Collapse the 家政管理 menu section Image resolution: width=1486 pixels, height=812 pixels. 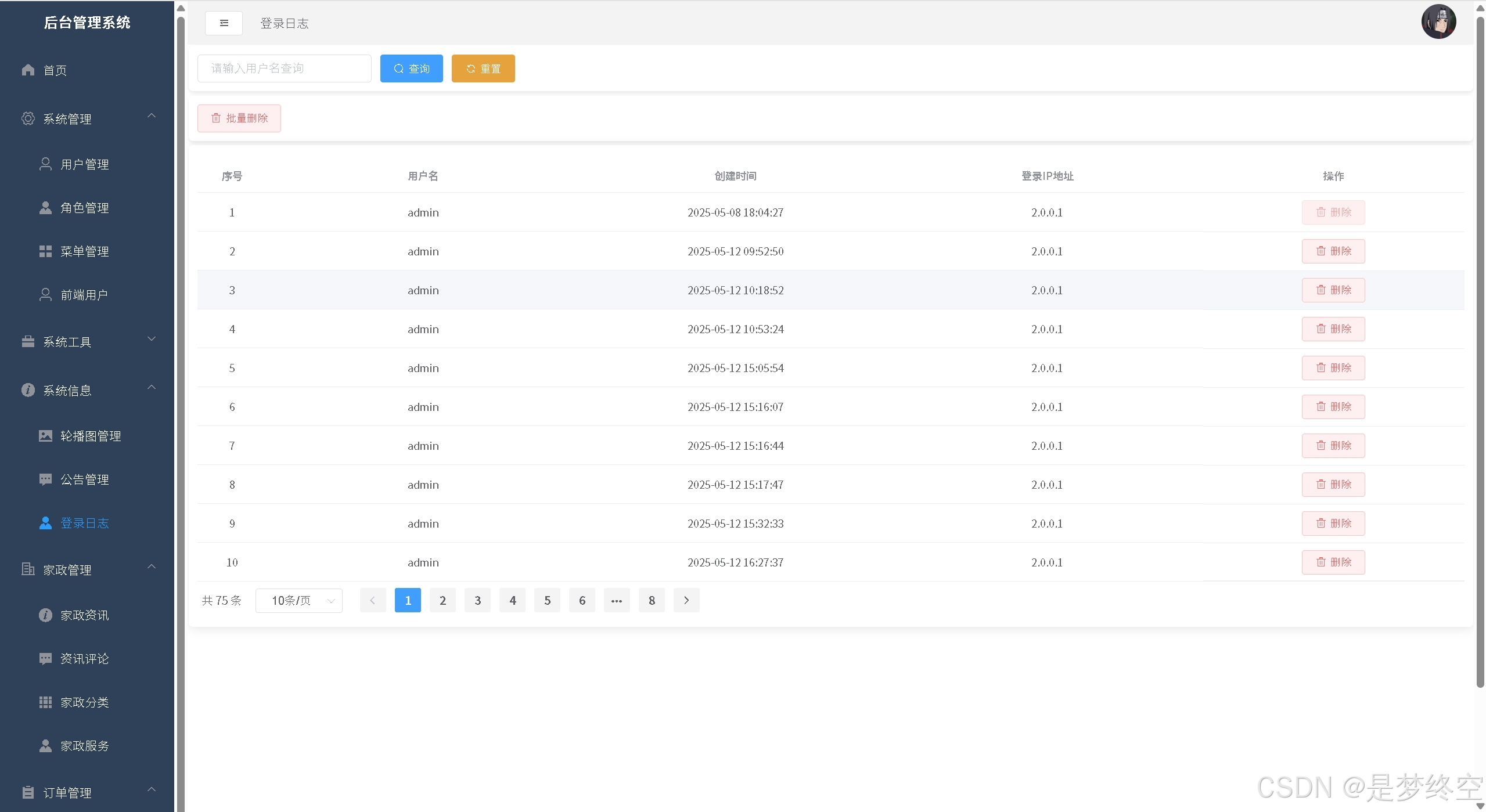pos(152,567)
